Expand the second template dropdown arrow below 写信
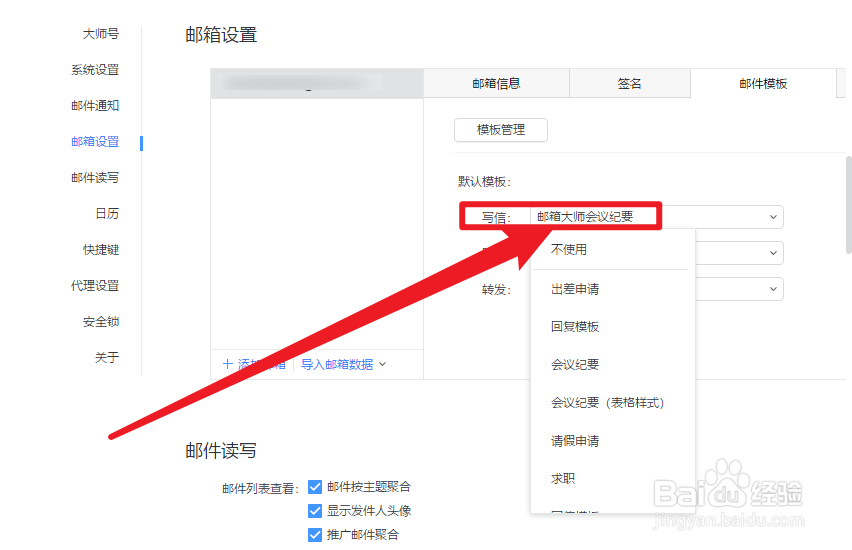Viewport: 852px width, 550px height. [x=773, y=253]
